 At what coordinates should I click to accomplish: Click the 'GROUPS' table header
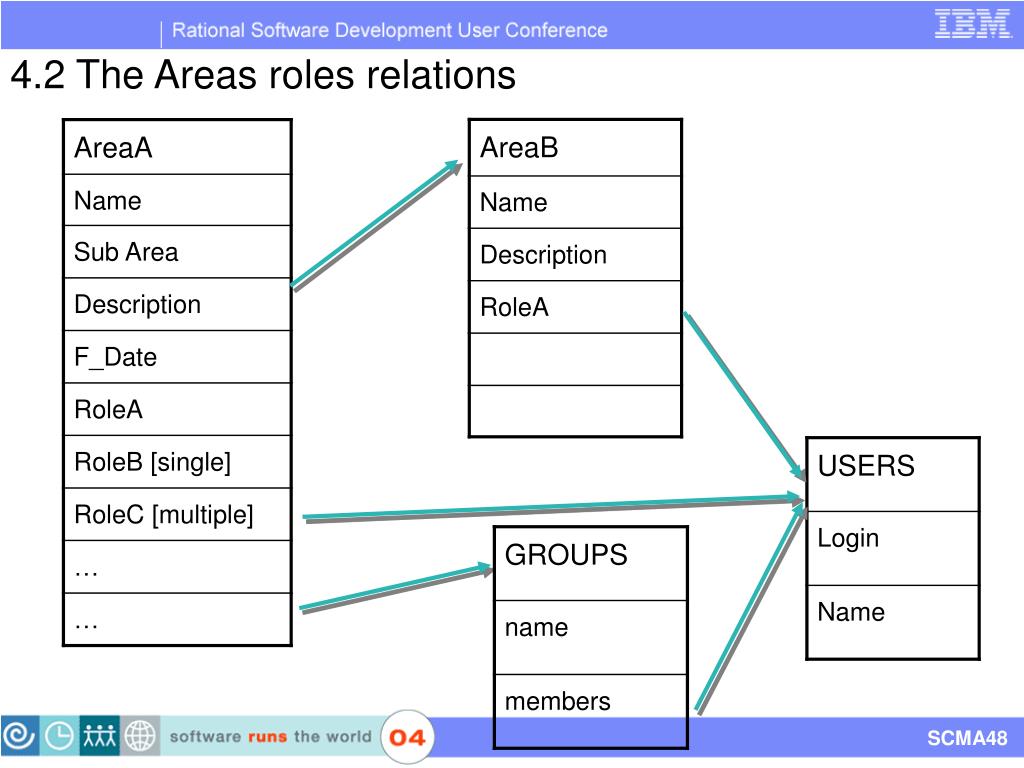590,564
